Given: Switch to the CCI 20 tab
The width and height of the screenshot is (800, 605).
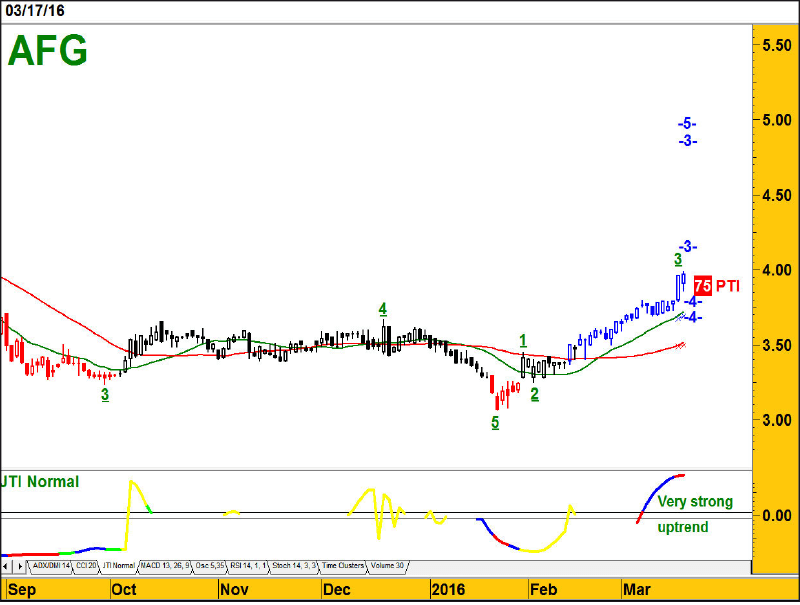Looking at the screenshot, I should (x=87, y=566).
